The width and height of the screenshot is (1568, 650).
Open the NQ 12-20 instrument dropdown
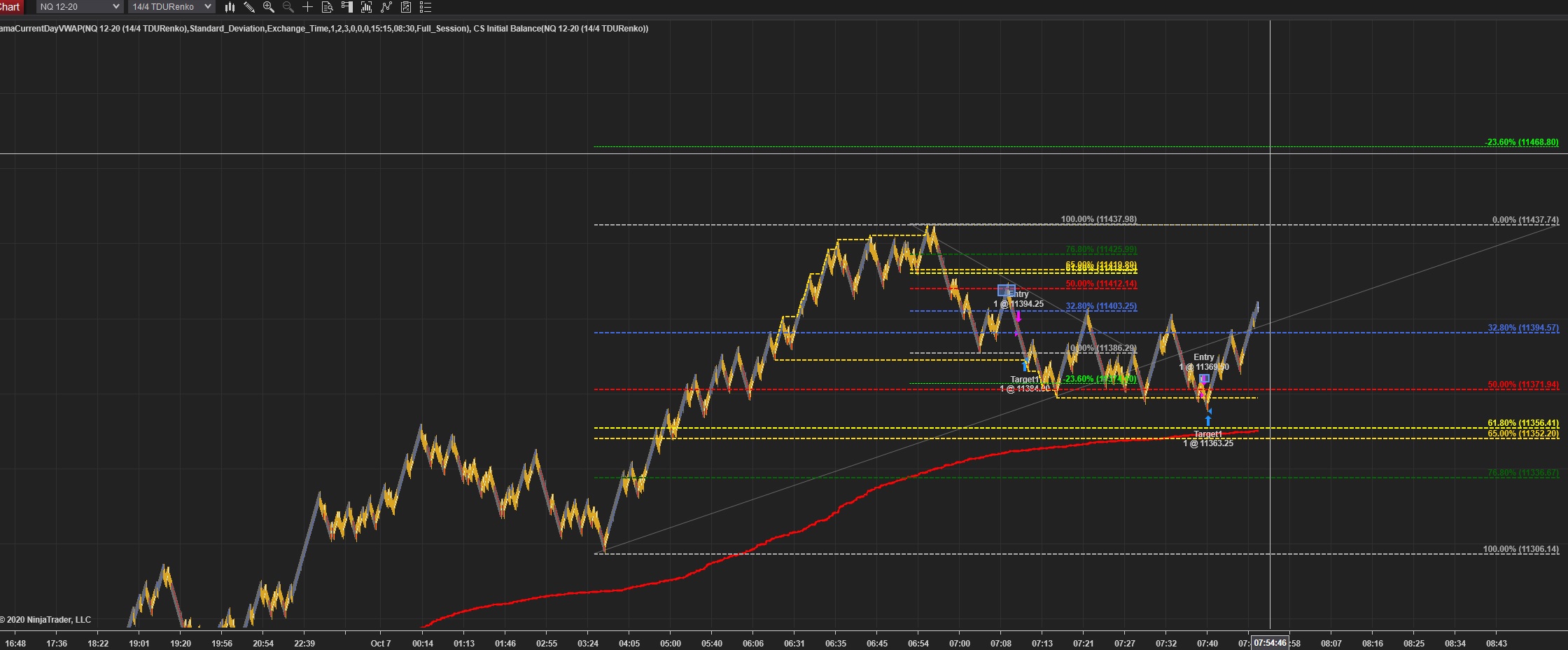tap(79, 7)
